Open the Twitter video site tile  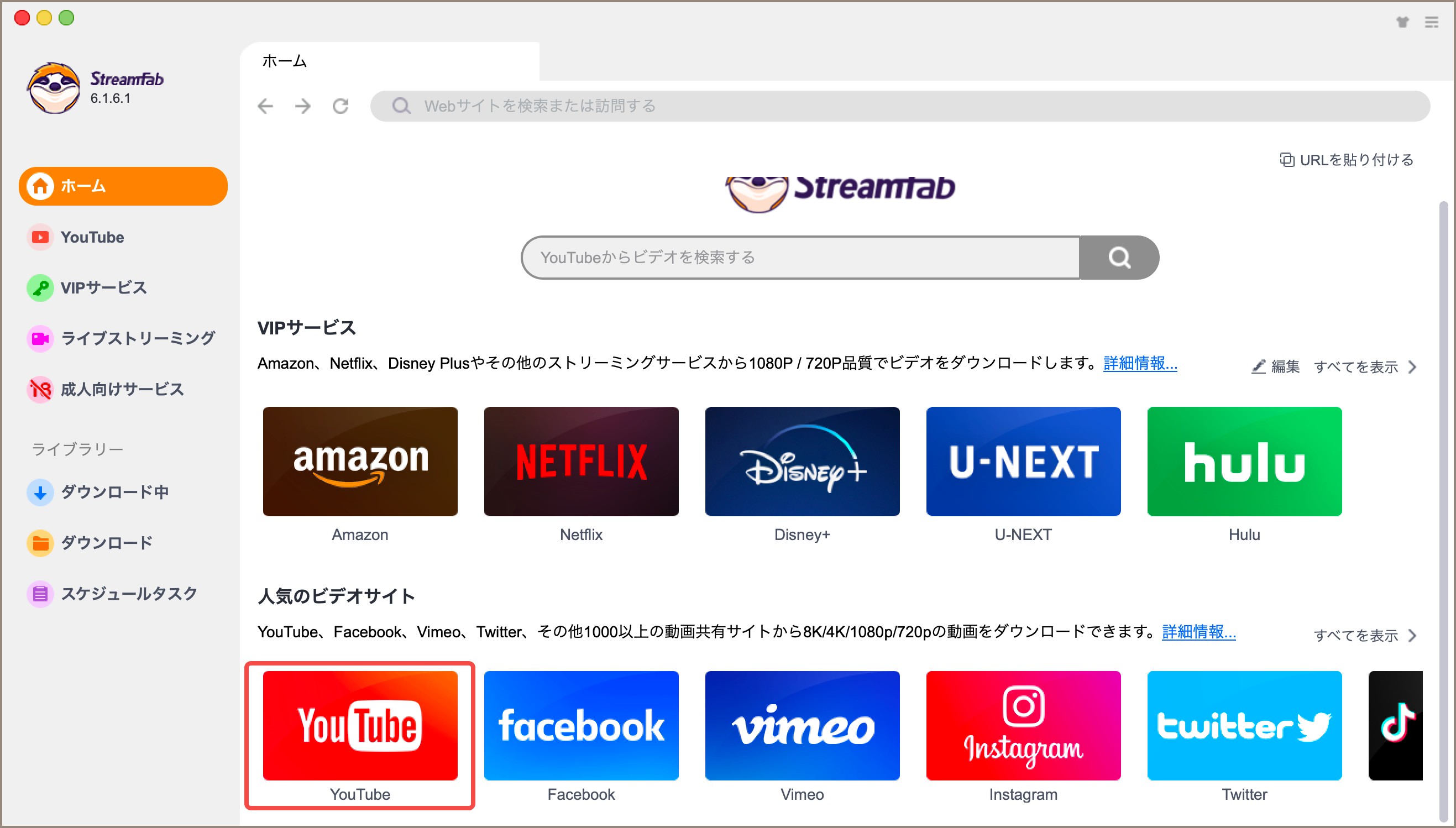pyautogui.click(x=1244, y=725)
